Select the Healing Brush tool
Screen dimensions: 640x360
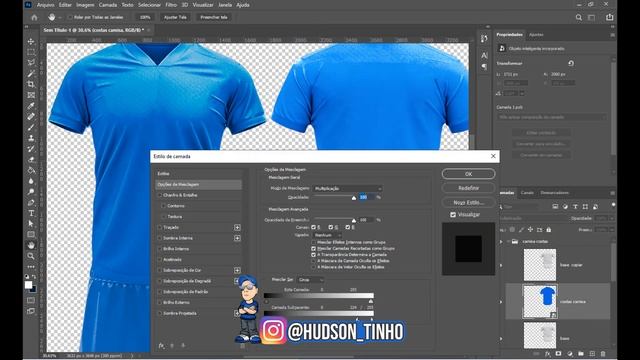(31, 116)
